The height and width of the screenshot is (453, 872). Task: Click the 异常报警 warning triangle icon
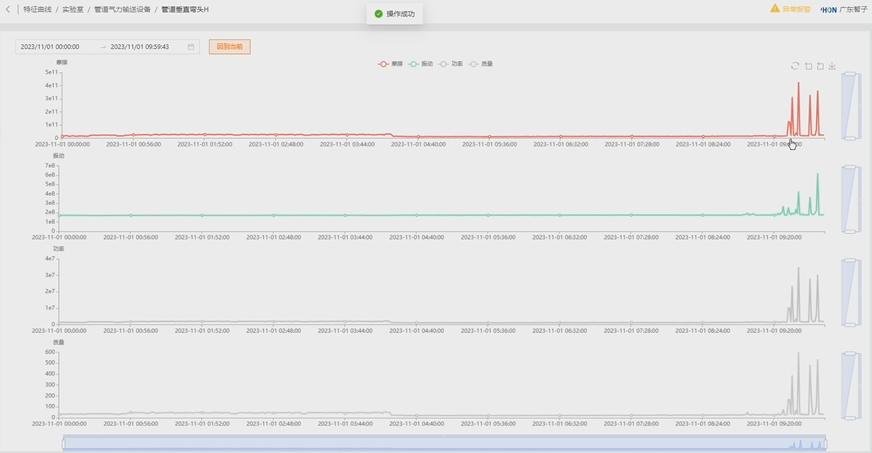(775, 9)
